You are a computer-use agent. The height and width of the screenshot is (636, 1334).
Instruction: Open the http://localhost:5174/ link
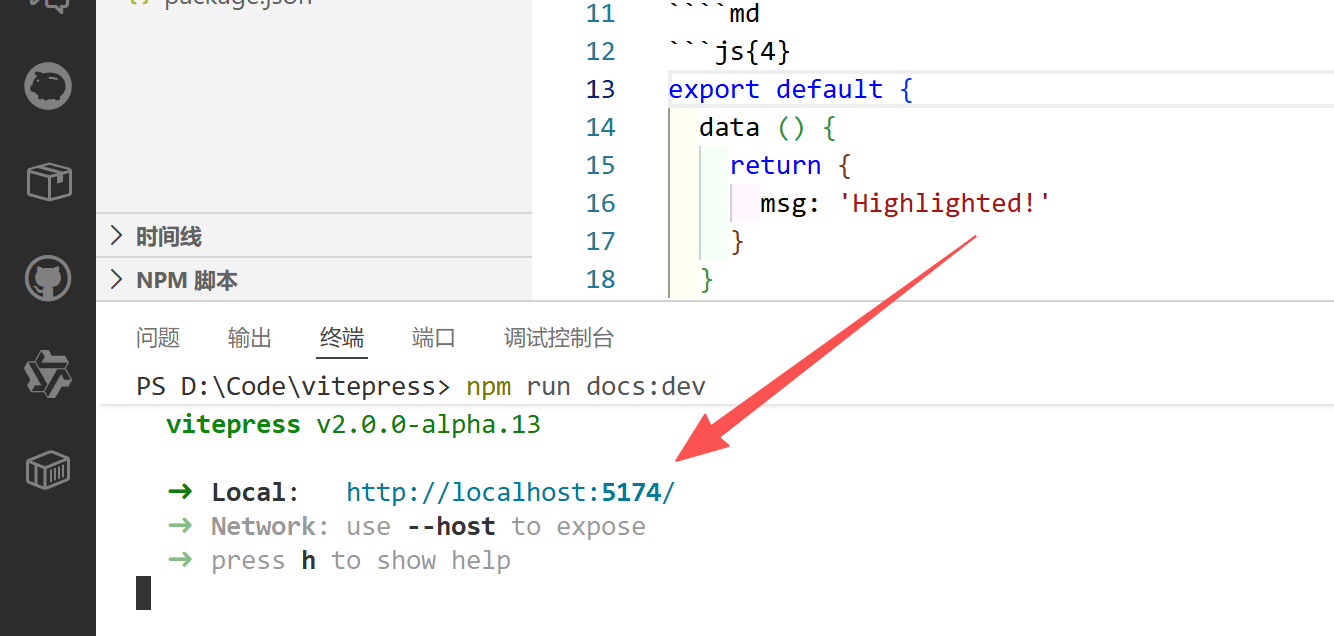tap(511, 493)
